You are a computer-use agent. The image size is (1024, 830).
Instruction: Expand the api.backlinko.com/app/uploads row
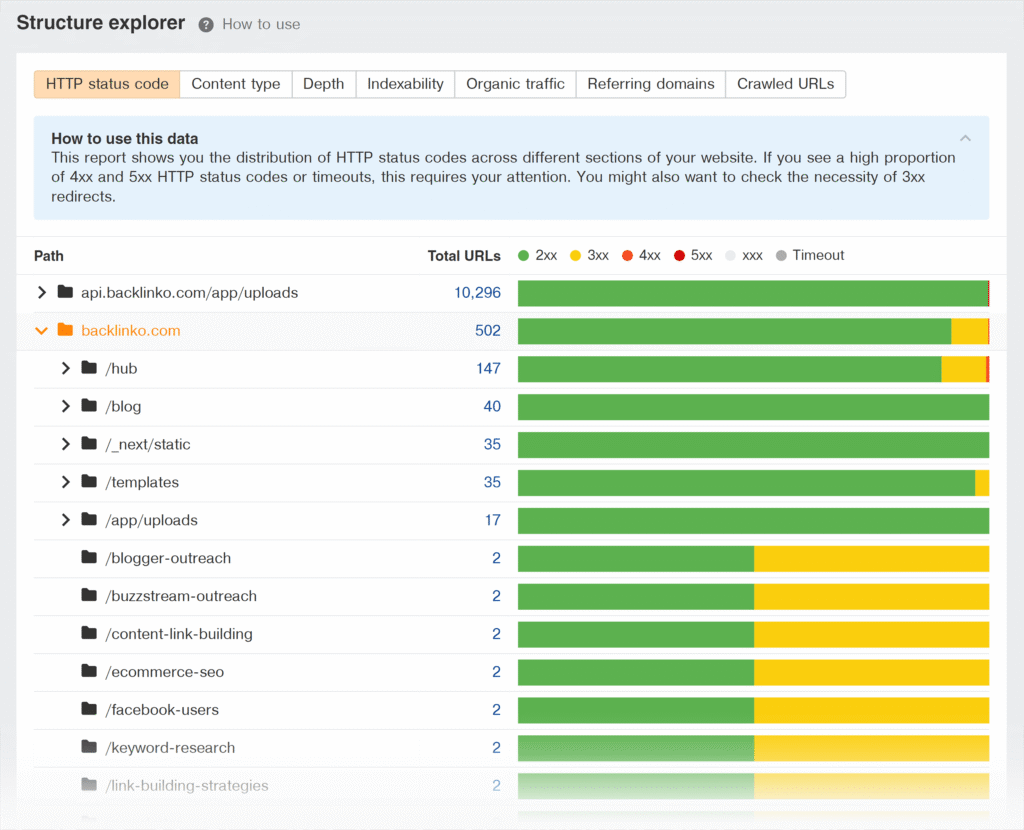tap(42, 292)
